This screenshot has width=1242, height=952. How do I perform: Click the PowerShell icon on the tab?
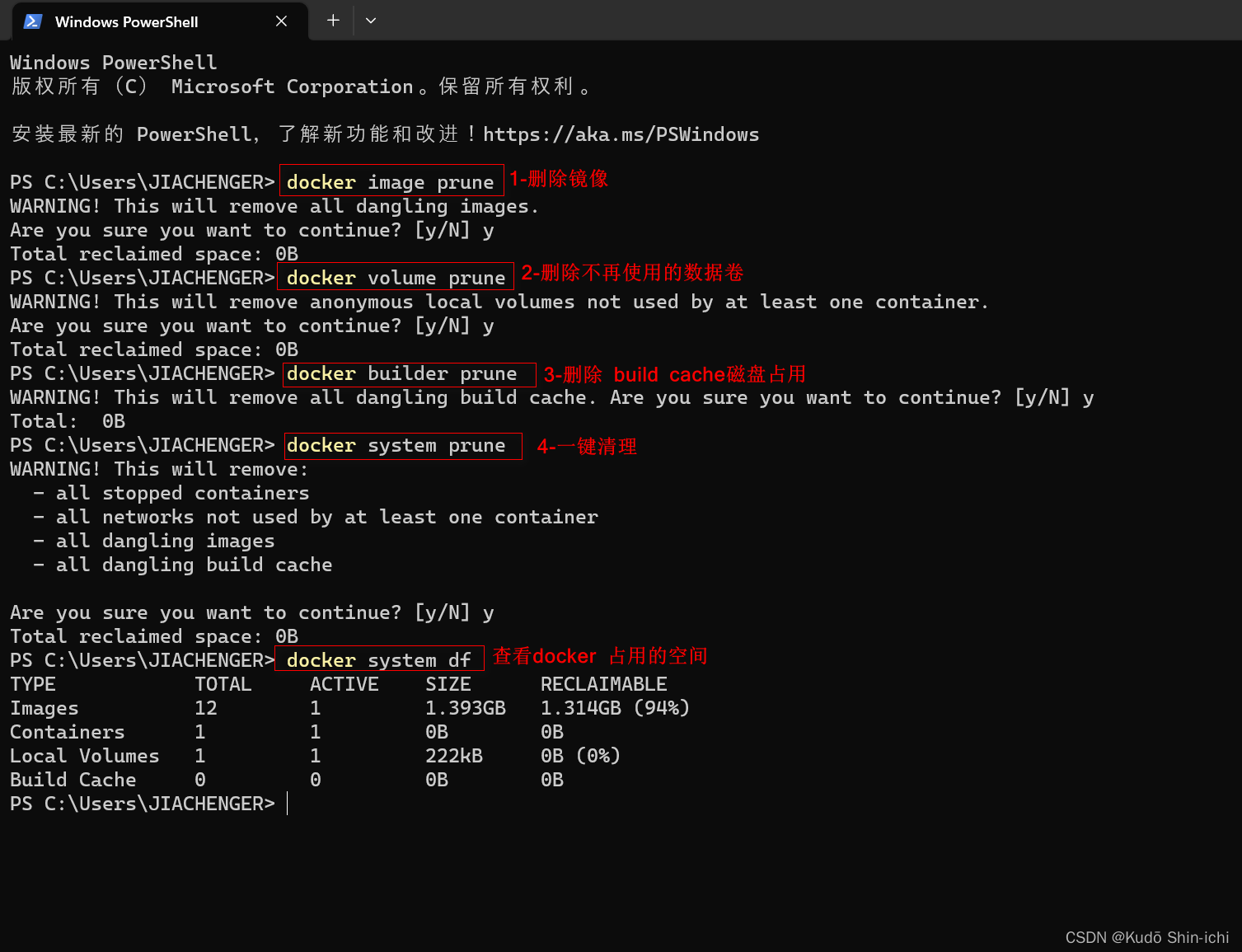click(33, 21)
